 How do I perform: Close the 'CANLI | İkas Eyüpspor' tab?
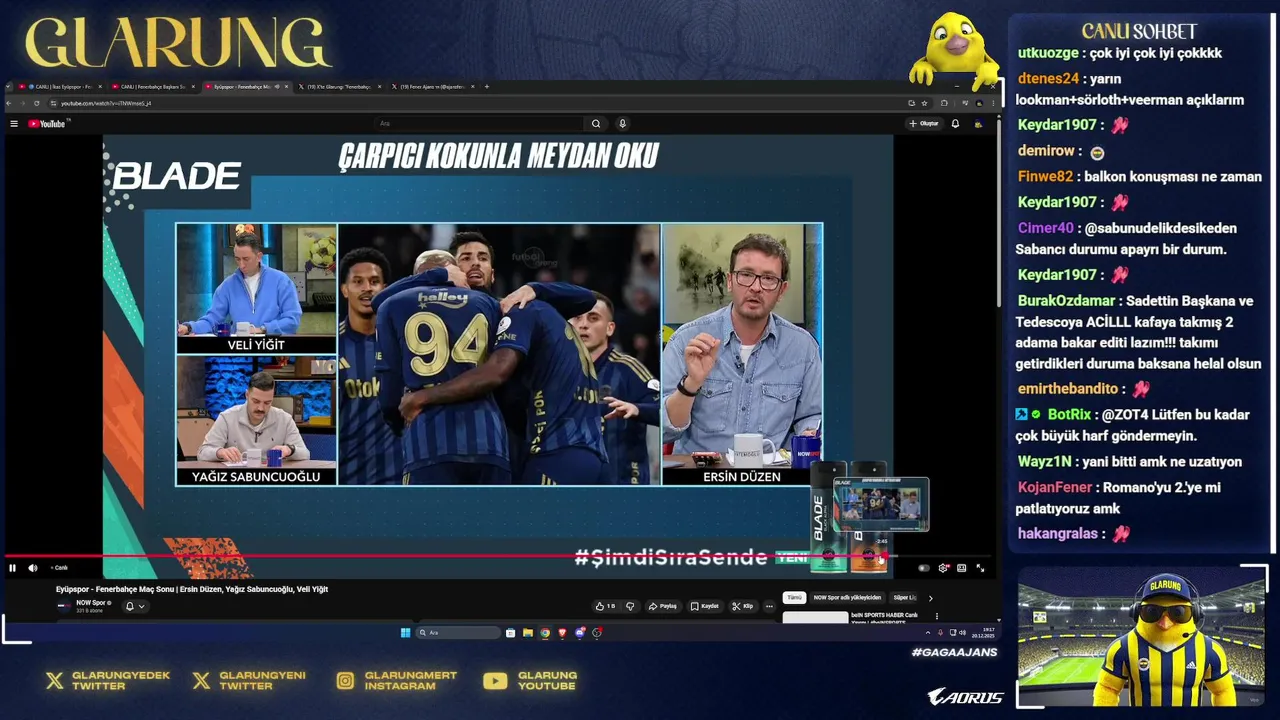100,87
